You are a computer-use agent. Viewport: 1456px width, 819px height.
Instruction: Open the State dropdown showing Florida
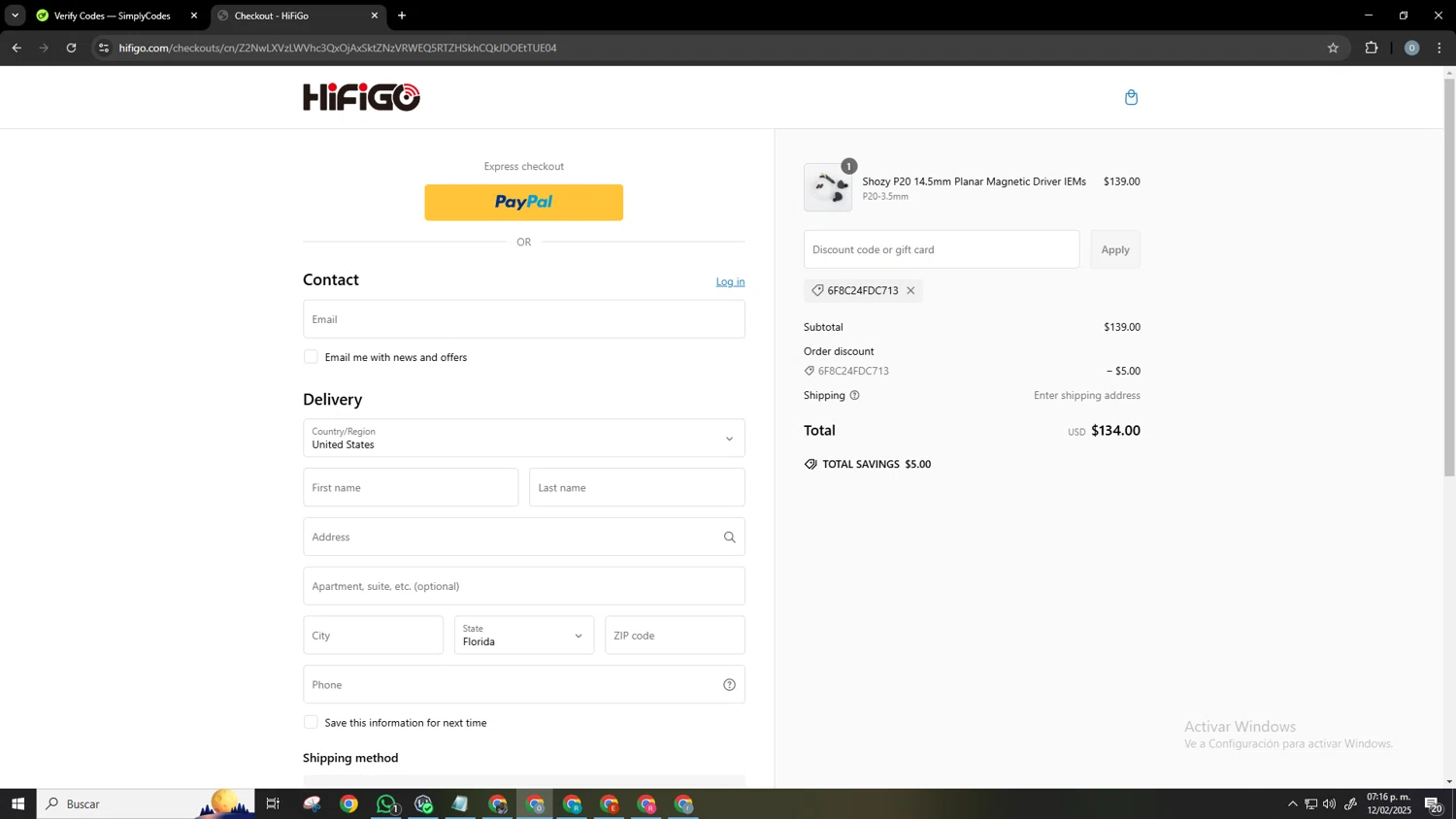[x=523, y=635]
